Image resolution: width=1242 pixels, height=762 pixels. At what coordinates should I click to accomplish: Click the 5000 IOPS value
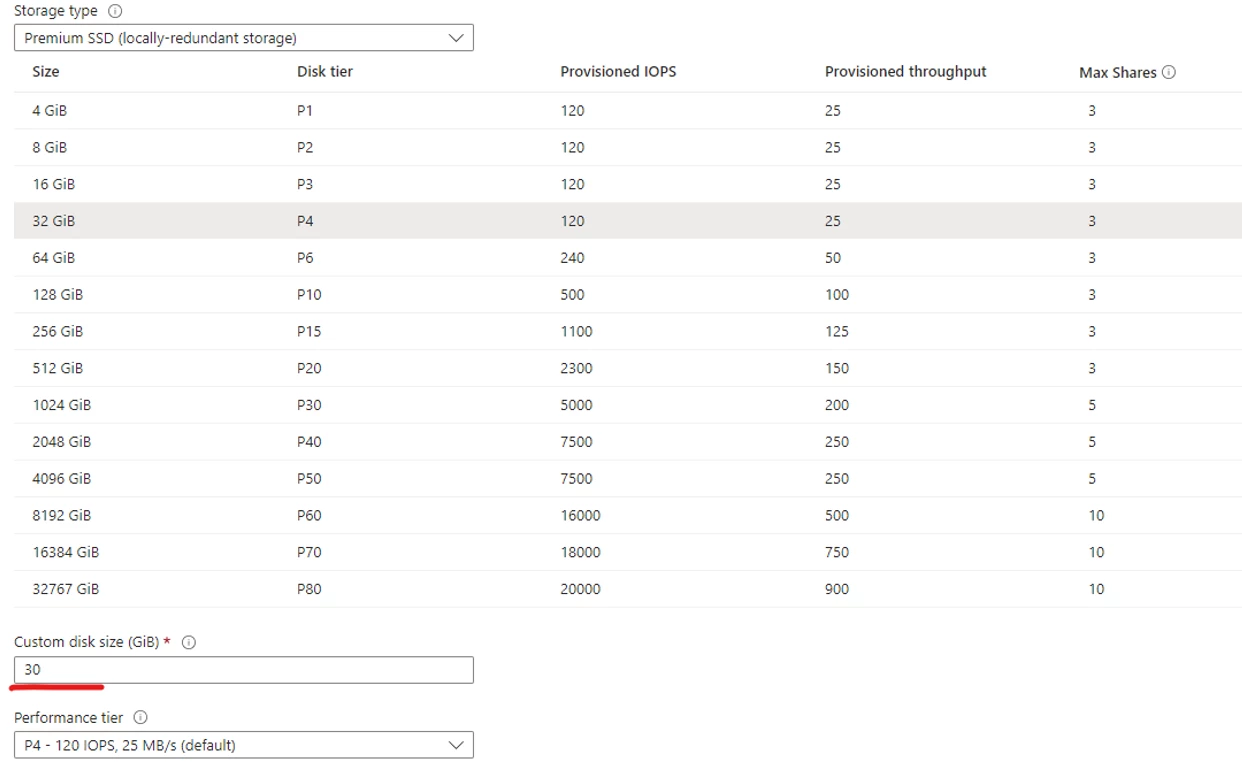click(576, 405)
